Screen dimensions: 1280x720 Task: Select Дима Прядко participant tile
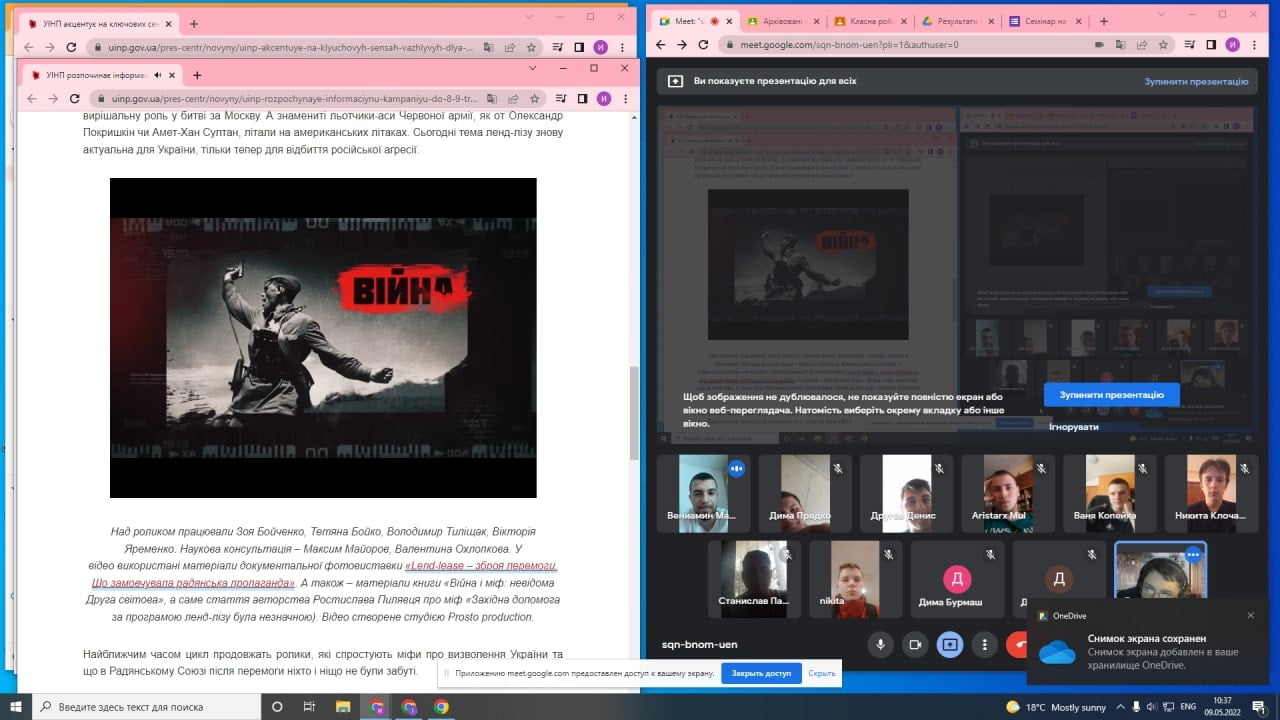click(x=804, y=494)
